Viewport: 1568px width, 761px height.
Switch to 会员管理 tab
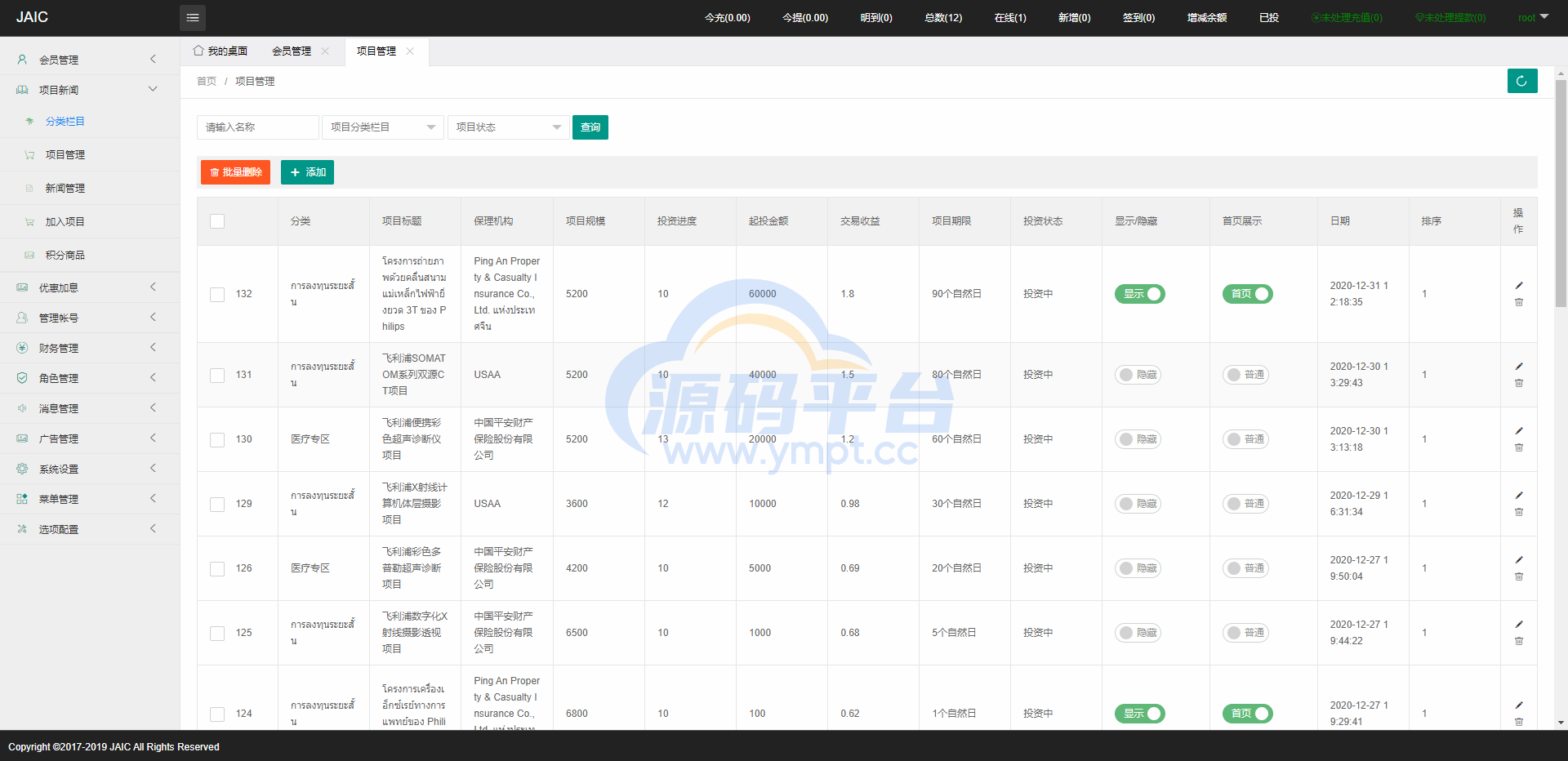point(292,51)
